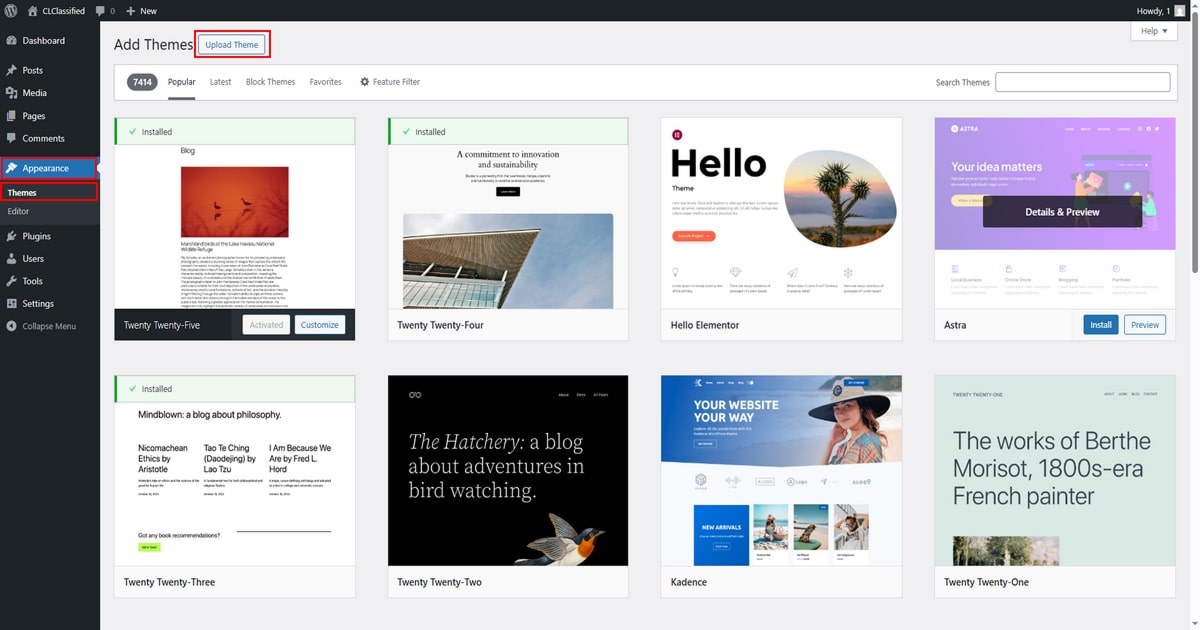Click the Tools wrench icon
The image size is (1200, 630).
click(x=11, y=281)
